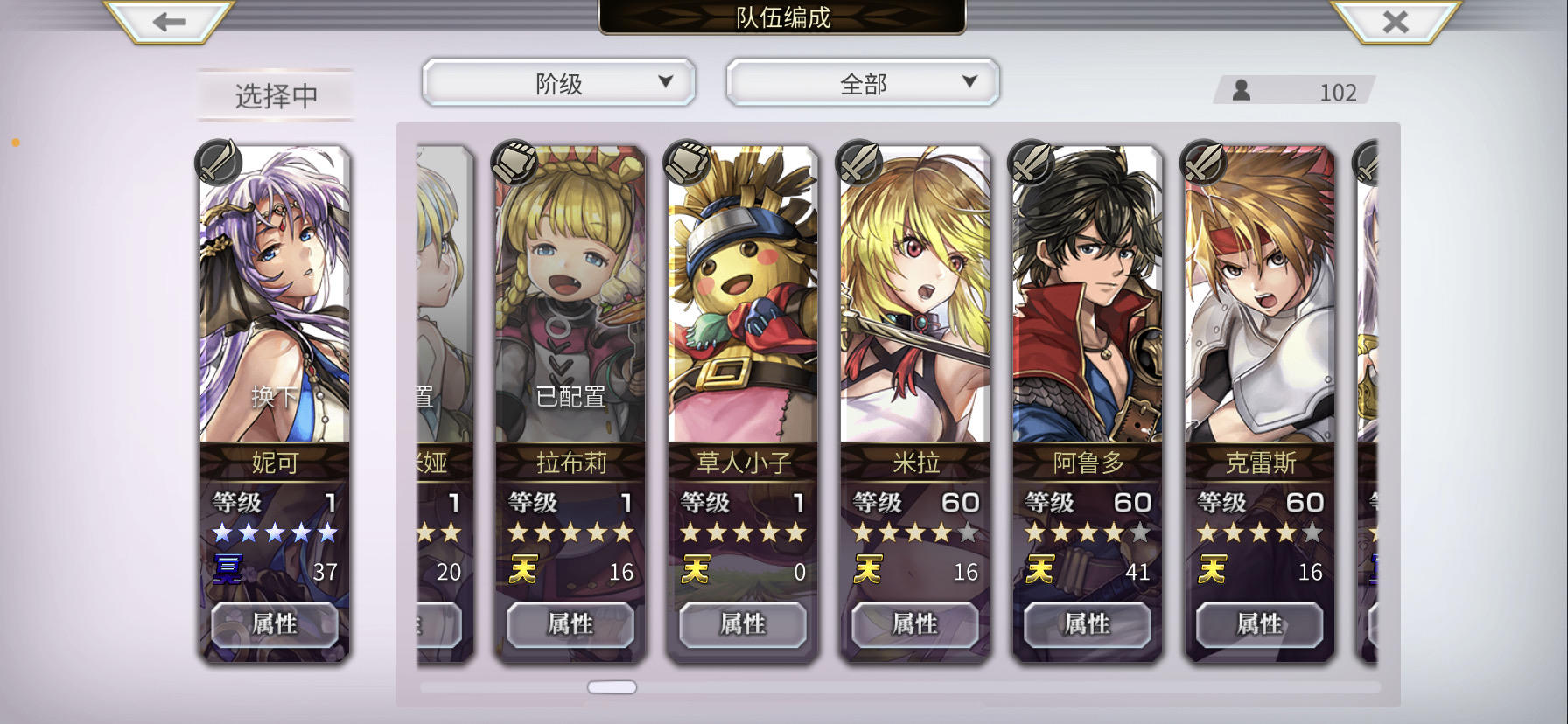Click the sword class icon on 米拉's card
The height and width of the screenshot is (724, 1568).
(x=859, y=162)
